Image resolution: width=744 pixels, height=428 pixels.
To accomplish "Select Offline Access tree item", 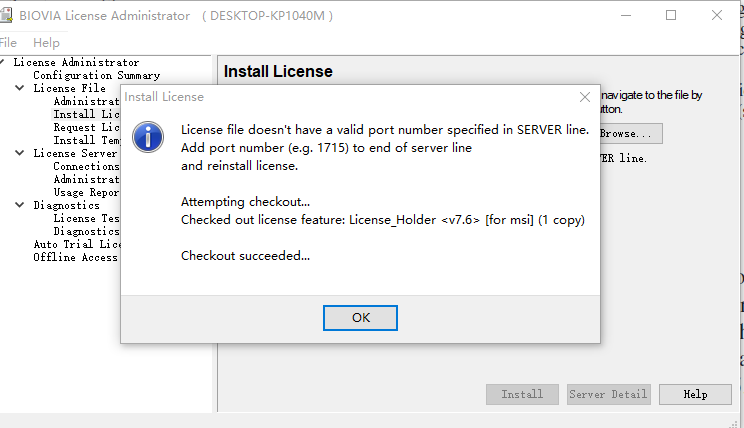I will coord(75,257).
